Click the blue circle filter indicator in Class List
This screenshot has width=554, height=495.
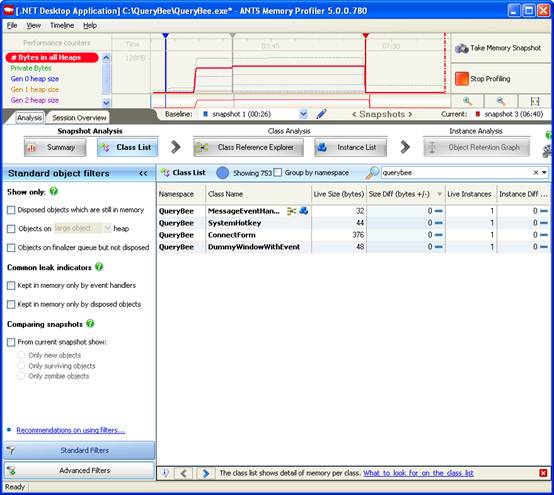coord(222,173)
